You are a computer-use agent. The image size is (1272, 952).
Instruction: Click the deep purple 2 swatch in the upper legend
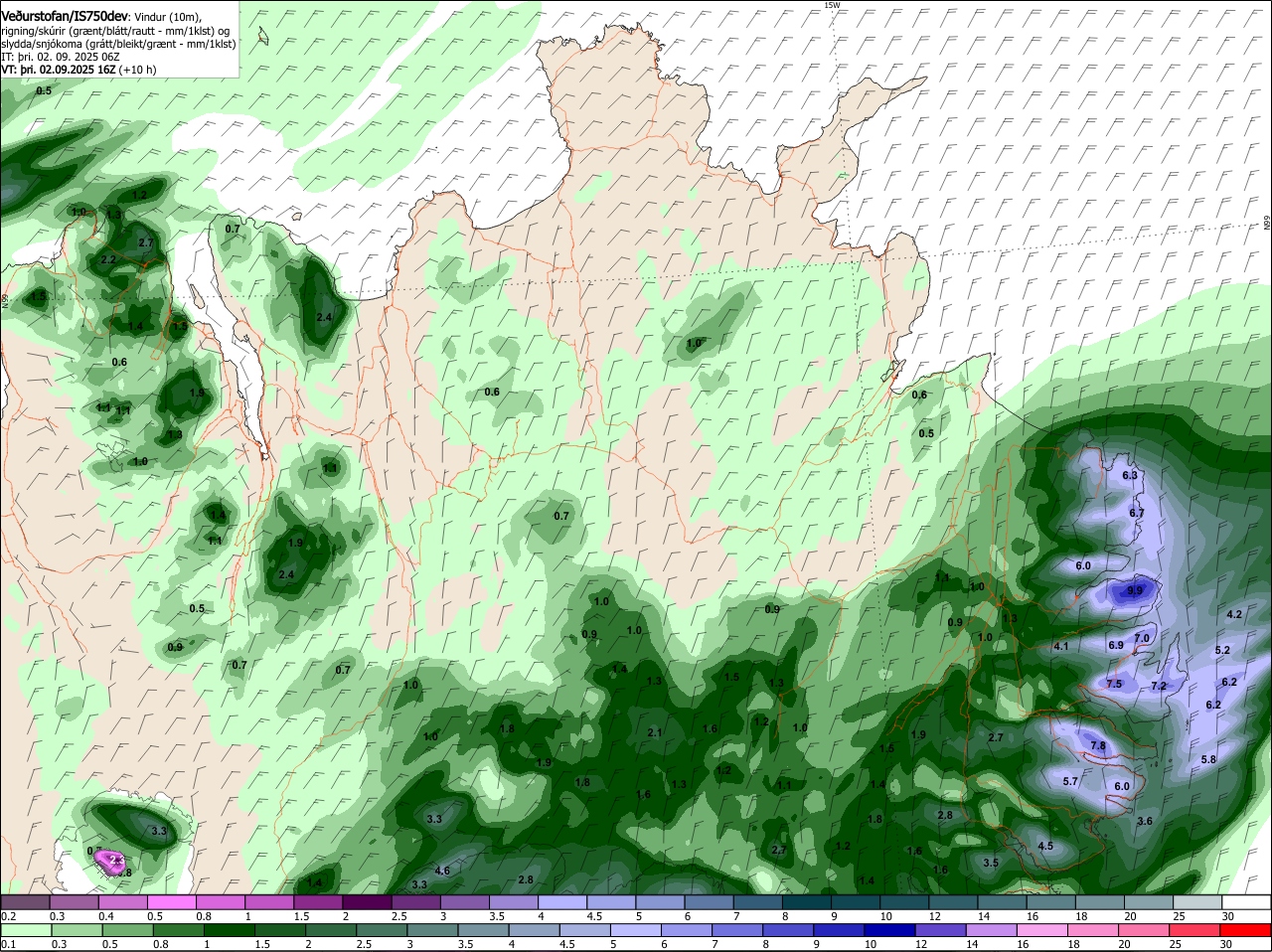[x=367, y=901]
